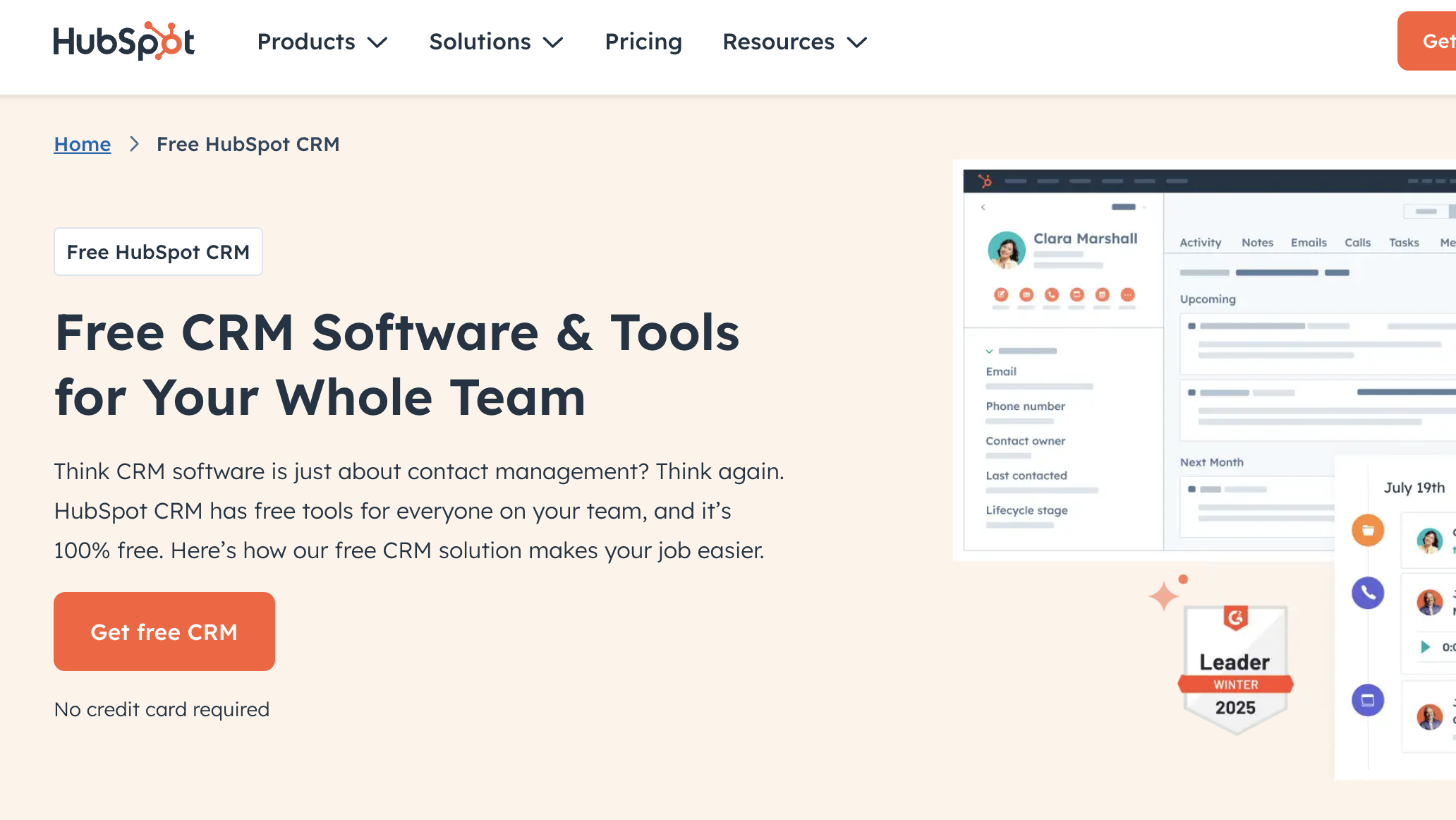This screenshot has width=1456, height=820.
Task: Click the Next Month section heading
Action: coord(1212,462)
